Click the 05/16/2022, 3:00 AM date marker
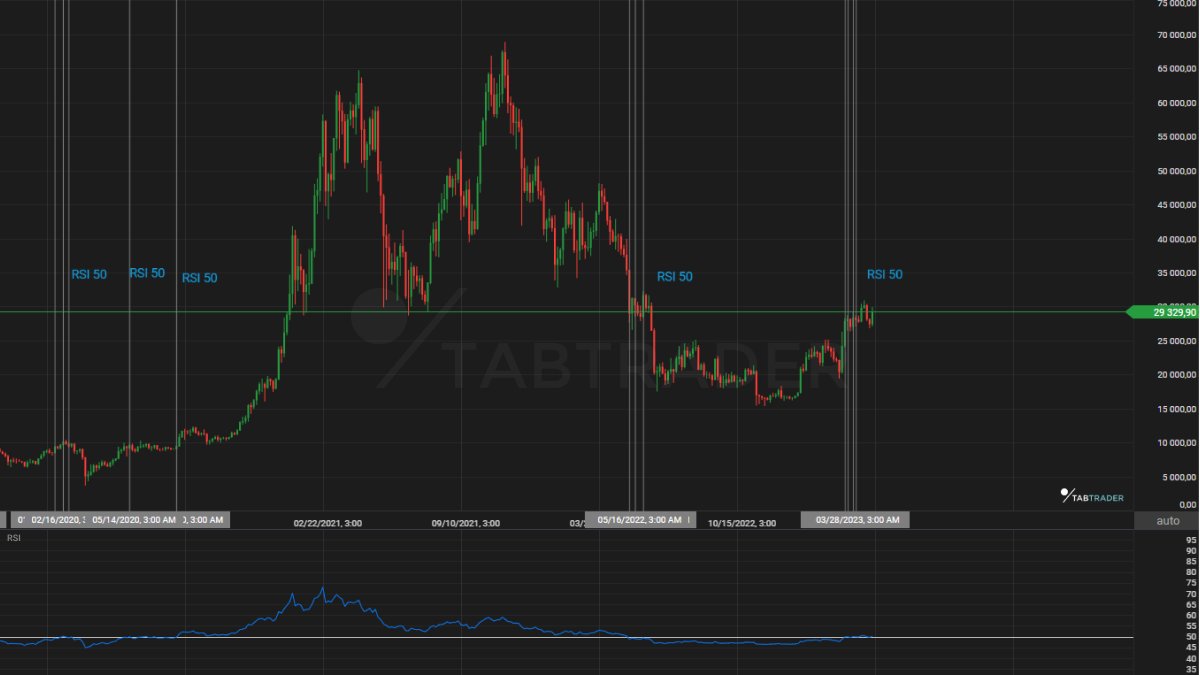 click(640, 520)
